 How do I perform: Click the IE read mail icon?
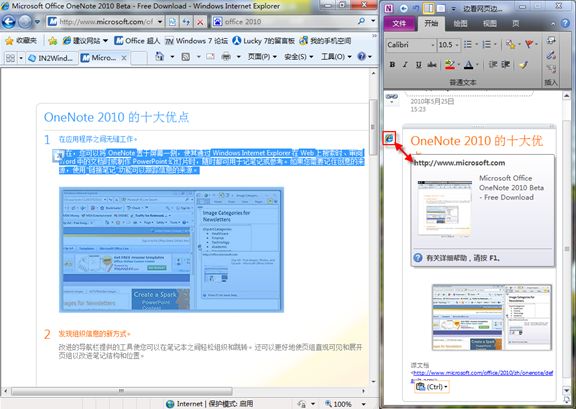click(210, 57)
